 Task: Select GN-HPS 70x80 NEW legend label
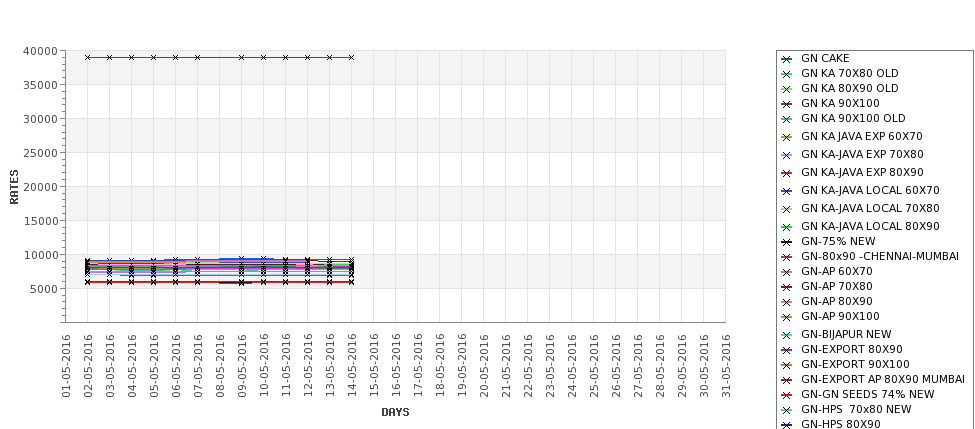coord(856,409)
